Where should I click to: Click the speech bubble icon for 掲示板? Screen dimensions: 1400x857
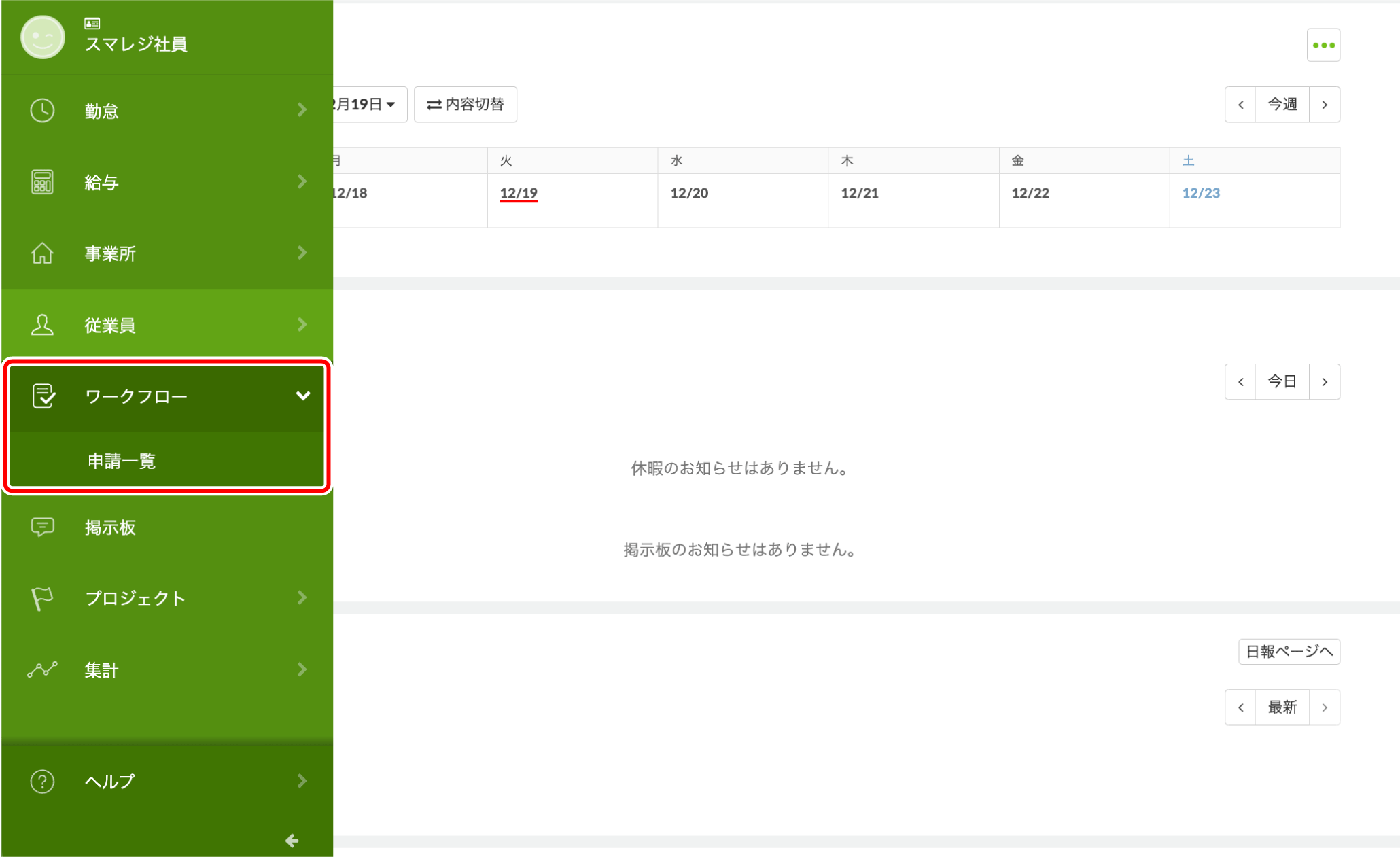tap(42, 527)
